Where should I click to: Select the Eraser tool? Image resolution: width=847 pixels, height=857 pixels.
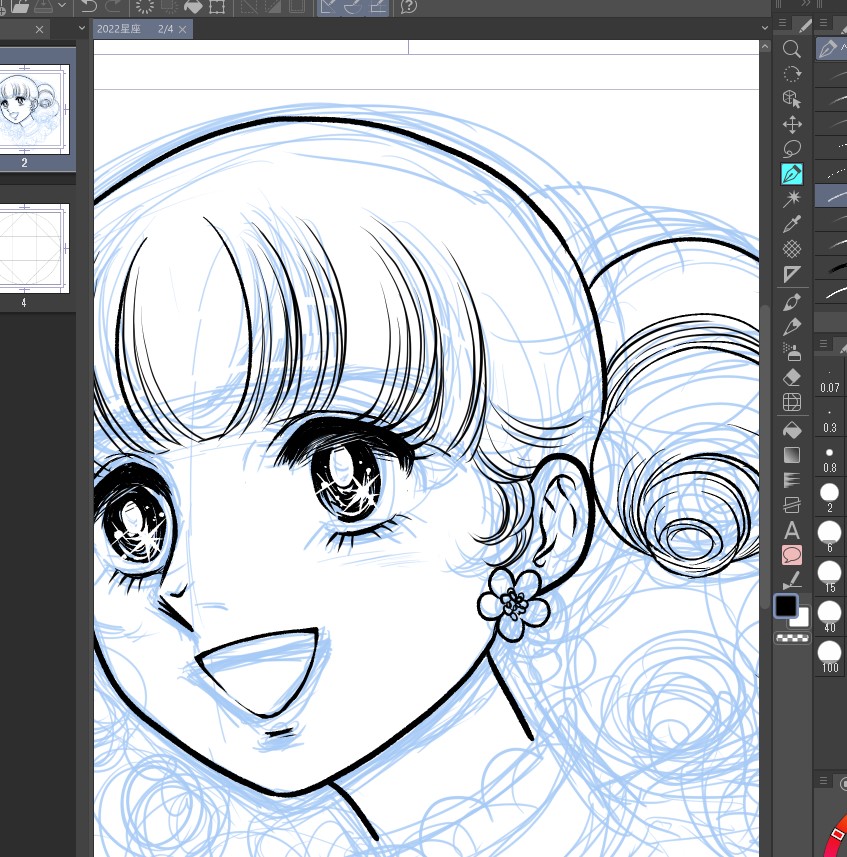pyautogui.click(x=791, y=377)
